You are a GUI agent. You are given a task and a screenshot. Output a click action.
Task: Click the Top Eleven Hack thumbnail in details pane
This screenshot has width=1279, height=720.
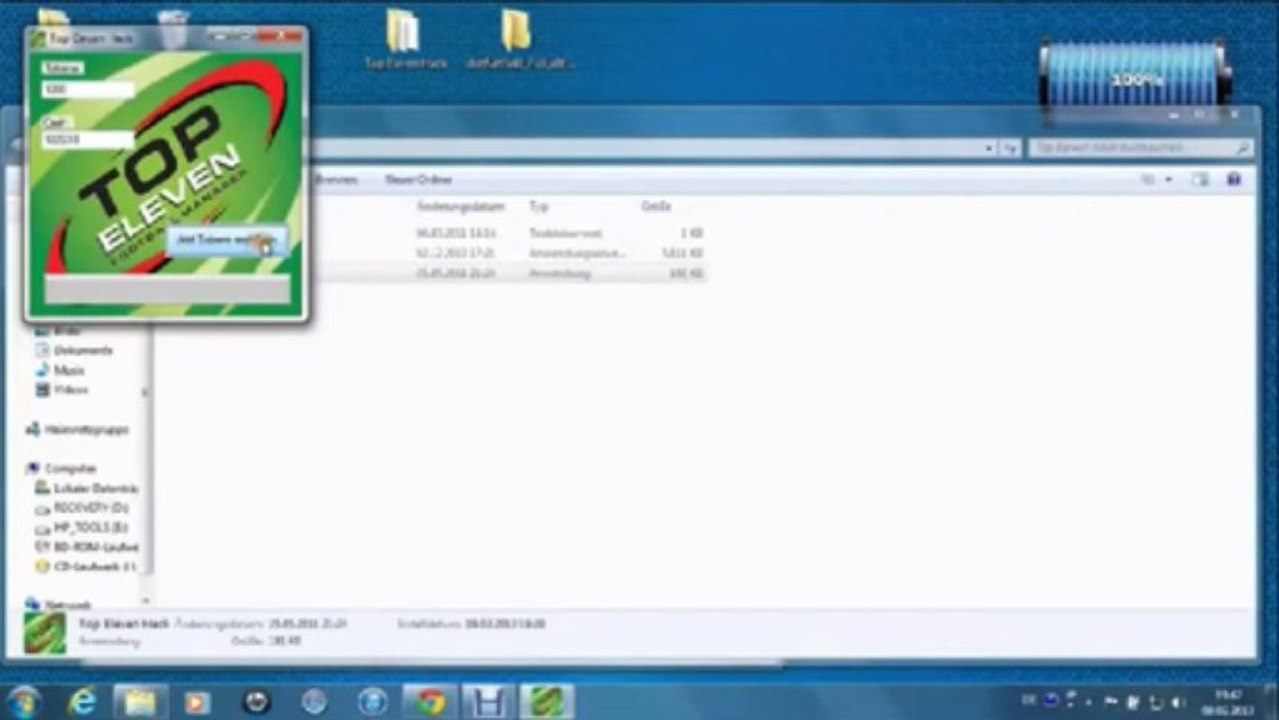45,633
